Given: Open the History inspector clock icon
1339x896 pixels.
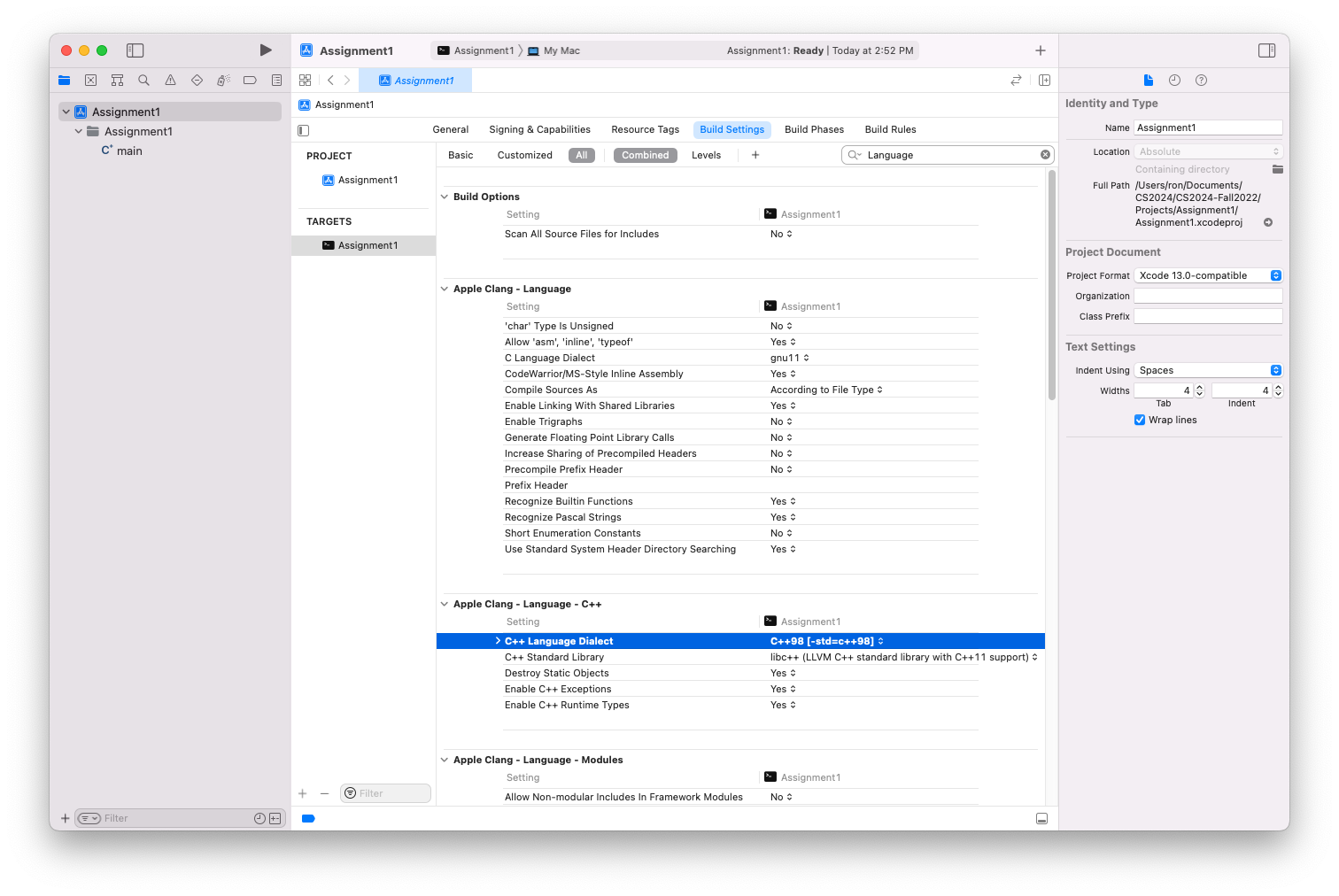Looking at the screenshot, I should pos(1174,80).
